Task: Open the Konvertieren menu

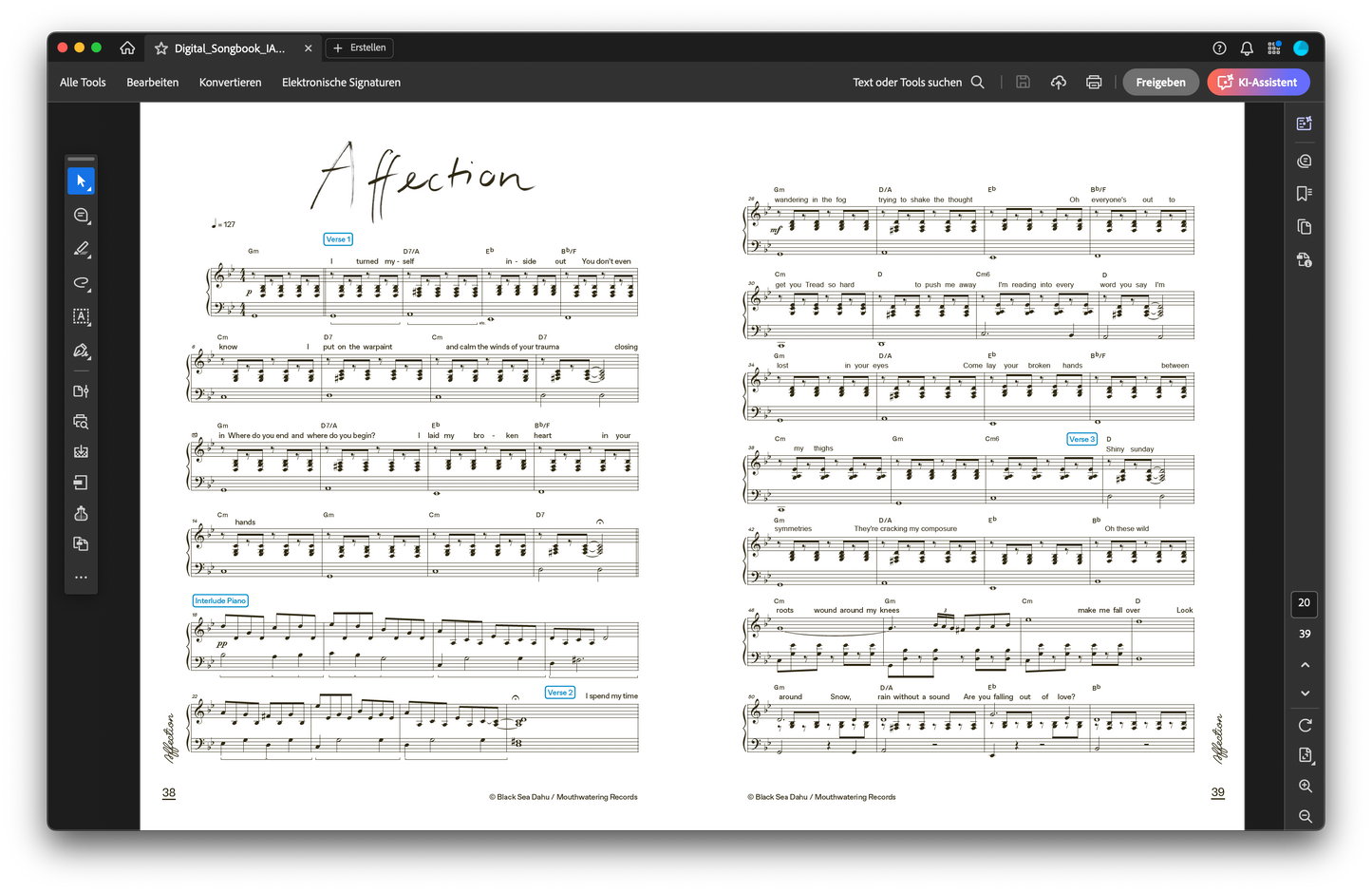Action: tap(230, 83)
